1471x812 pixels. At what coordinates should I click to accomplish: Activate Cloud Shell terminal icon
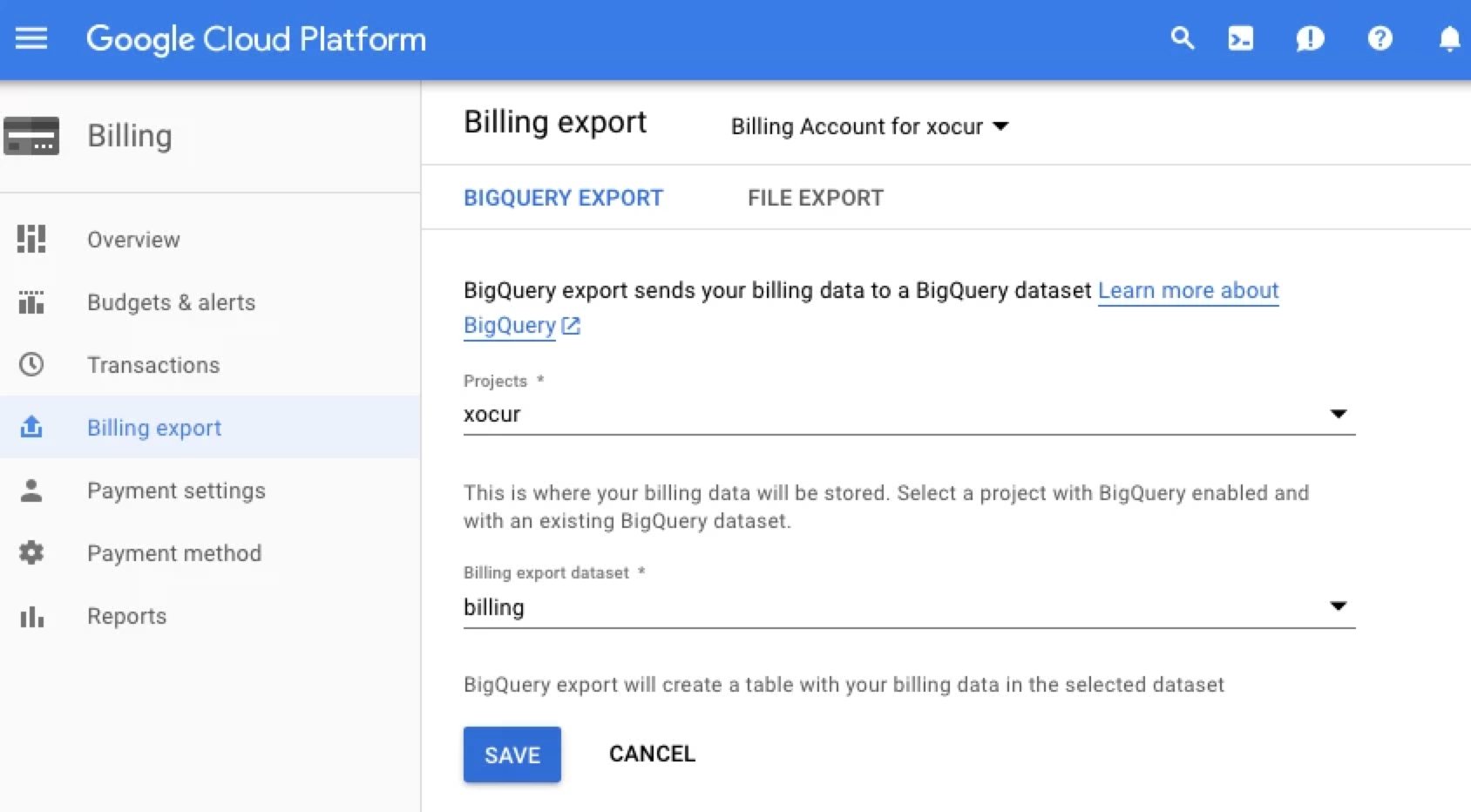(1240, 38)
